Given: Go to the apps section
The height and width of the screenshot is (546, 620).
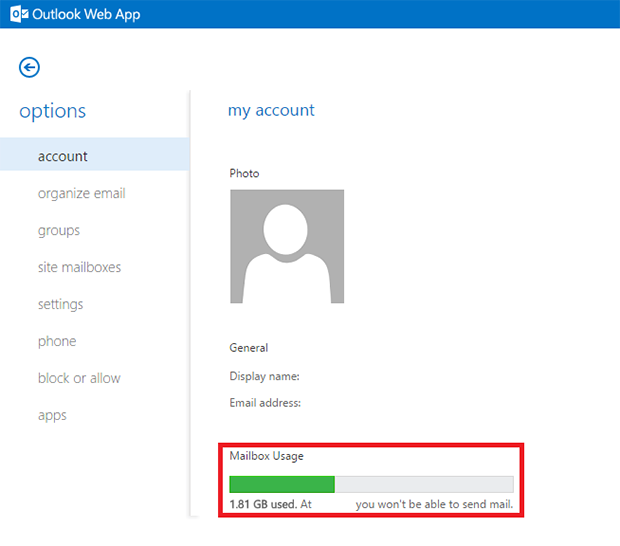Looking at the screenshot, I should (x=52, y=415).
